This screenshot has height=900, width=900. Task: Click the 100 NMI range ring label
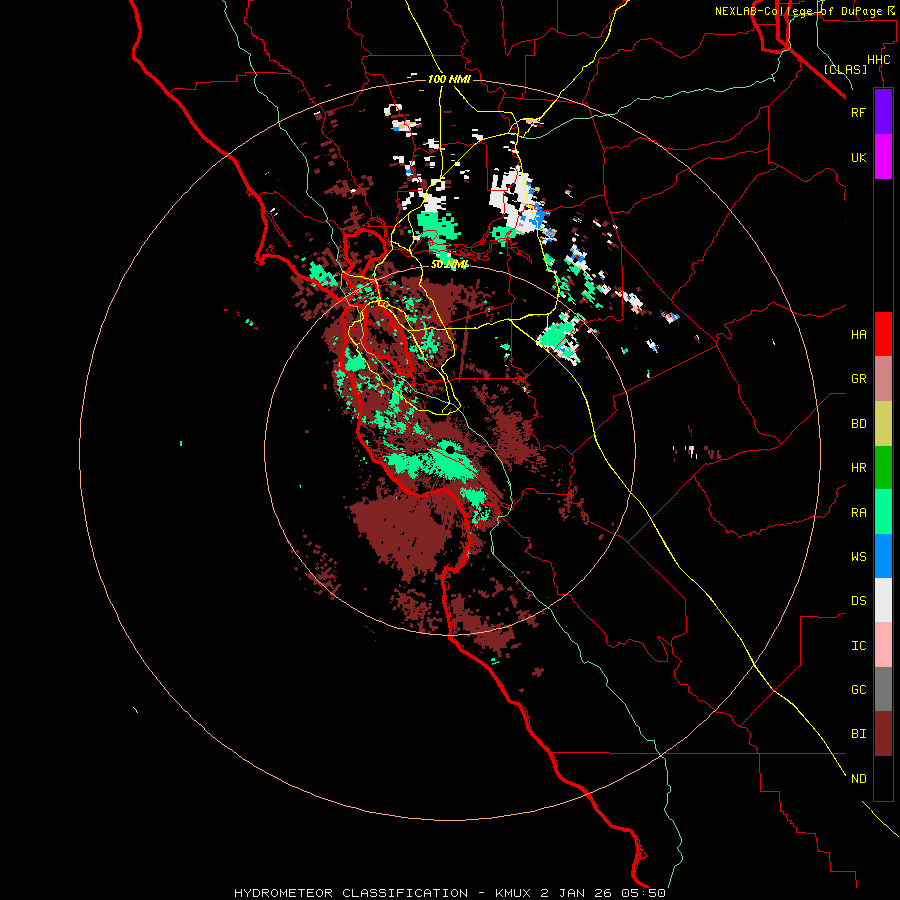tap(449, 79)
